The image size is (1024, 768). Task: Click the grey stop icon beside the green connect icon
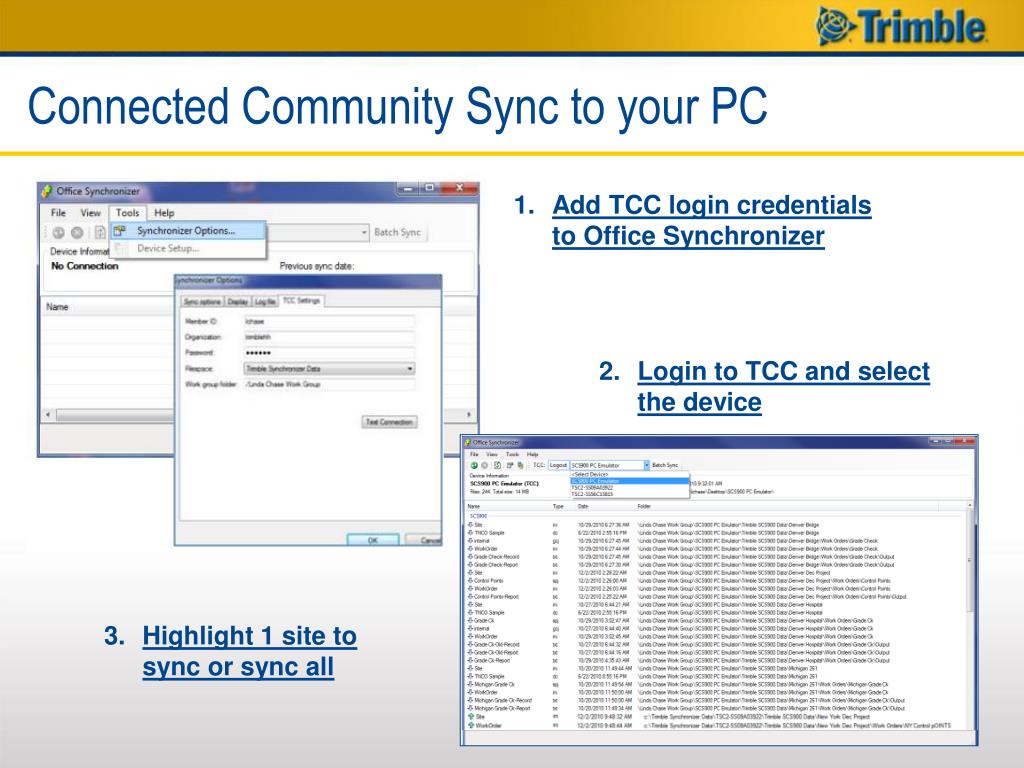pos(485,466)
